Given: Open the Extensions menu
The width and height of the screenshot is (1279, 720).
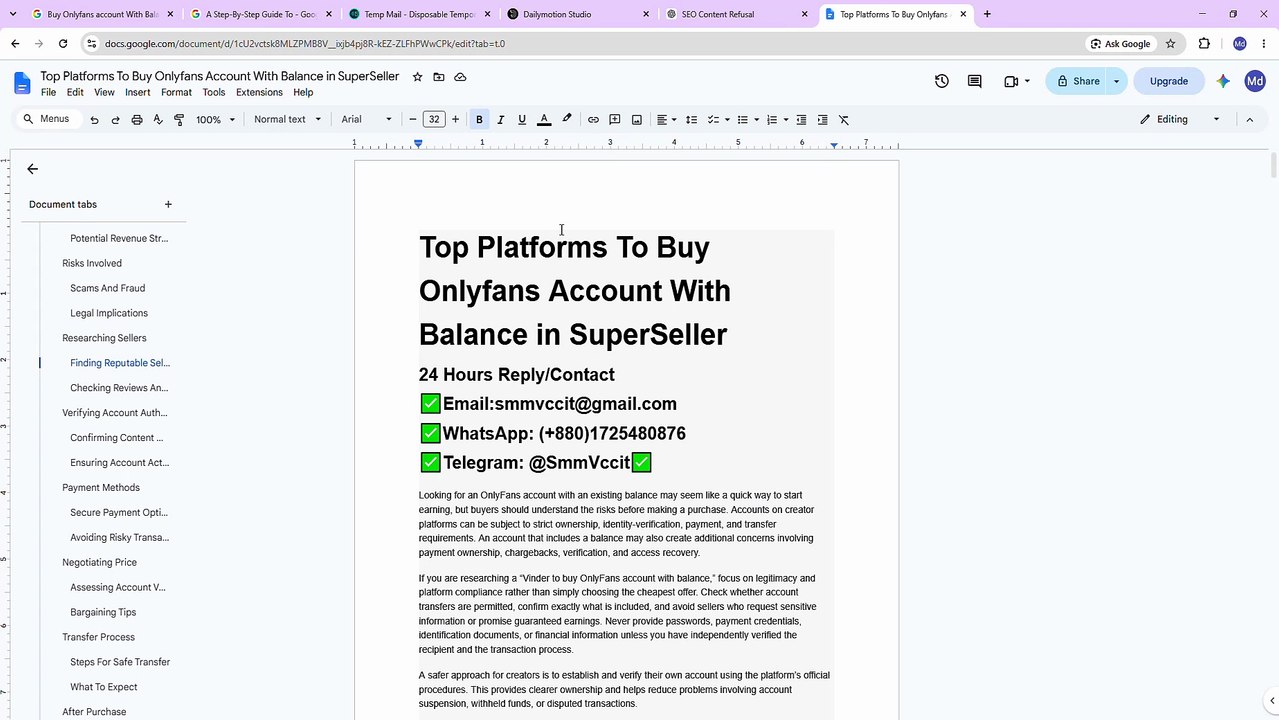Looking at the screenshot, I should point(259,93).
